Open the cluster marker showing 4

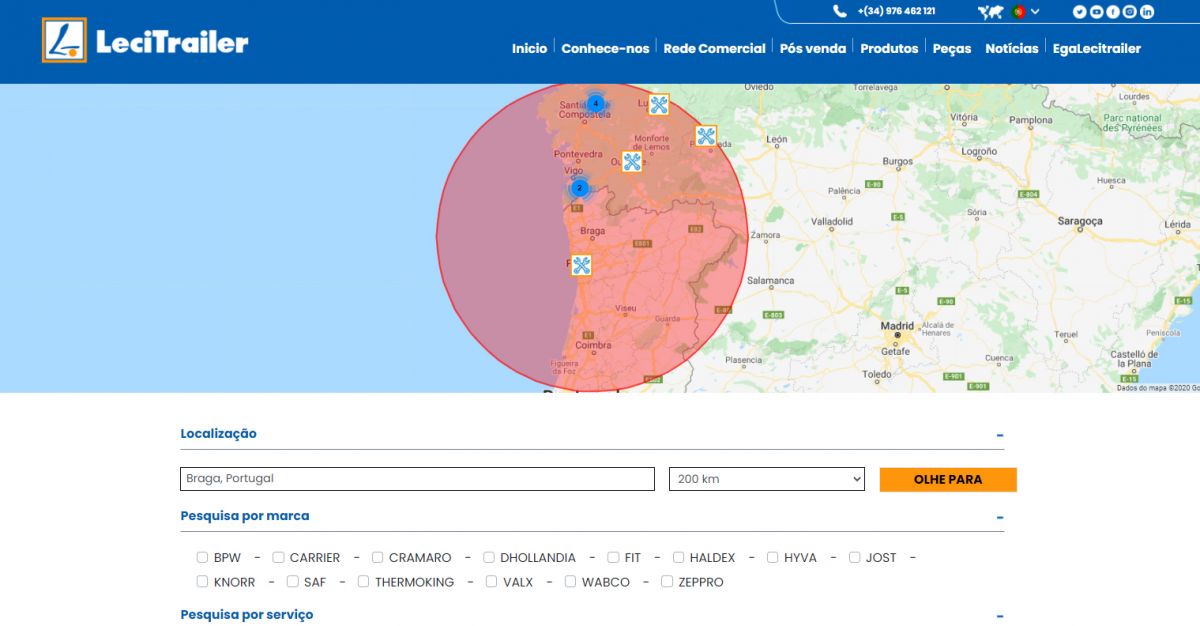[x=595, y=103]
